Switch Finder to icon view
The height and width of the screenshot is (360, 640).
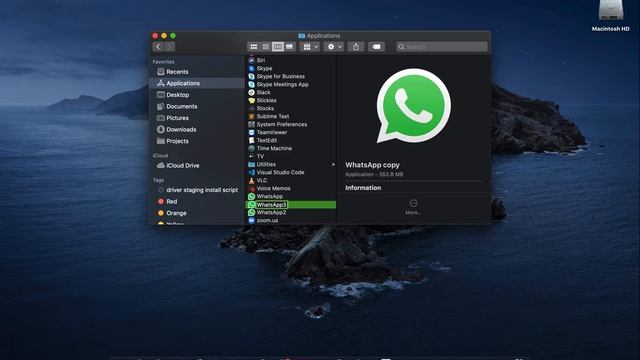coord(253,47)
